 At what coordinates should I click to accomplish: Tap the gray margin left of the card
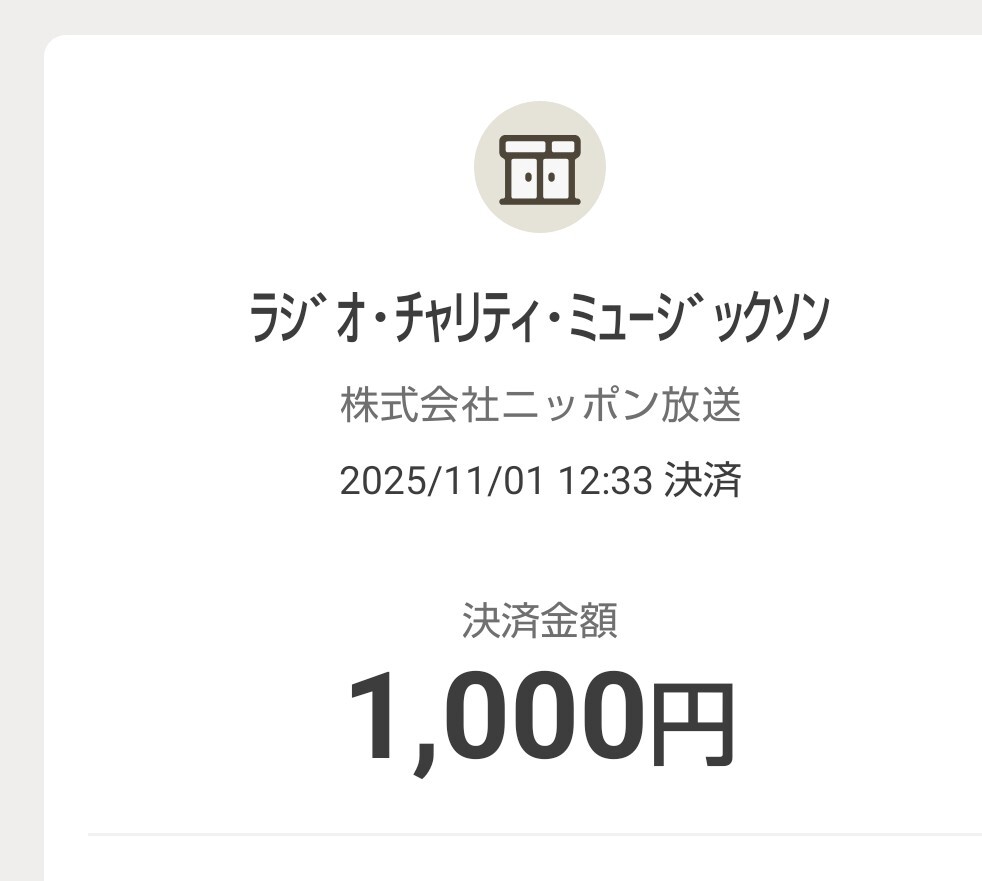click(21, 450)
